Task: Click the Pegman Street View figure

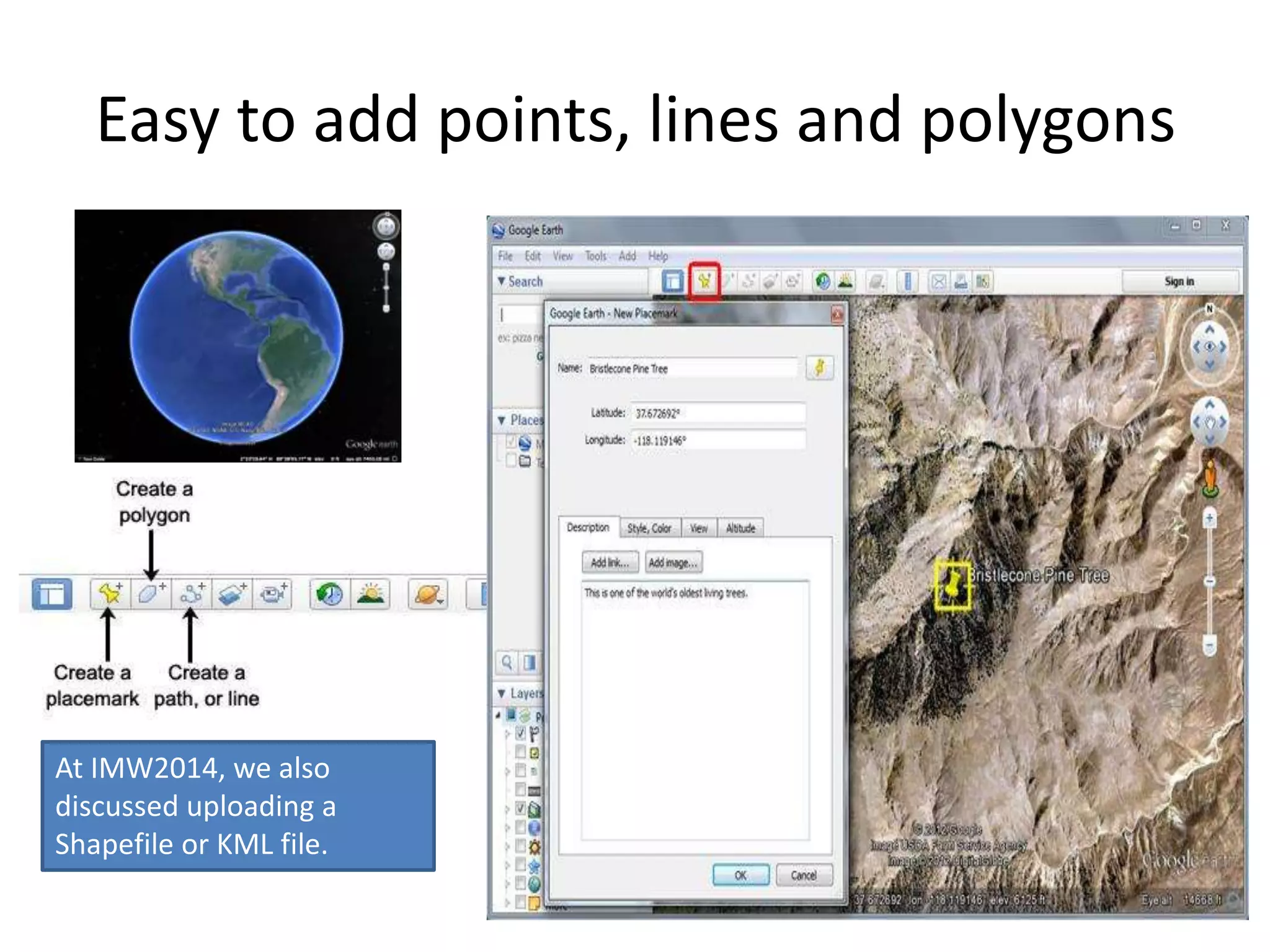Action: [x=1210, y=478]
